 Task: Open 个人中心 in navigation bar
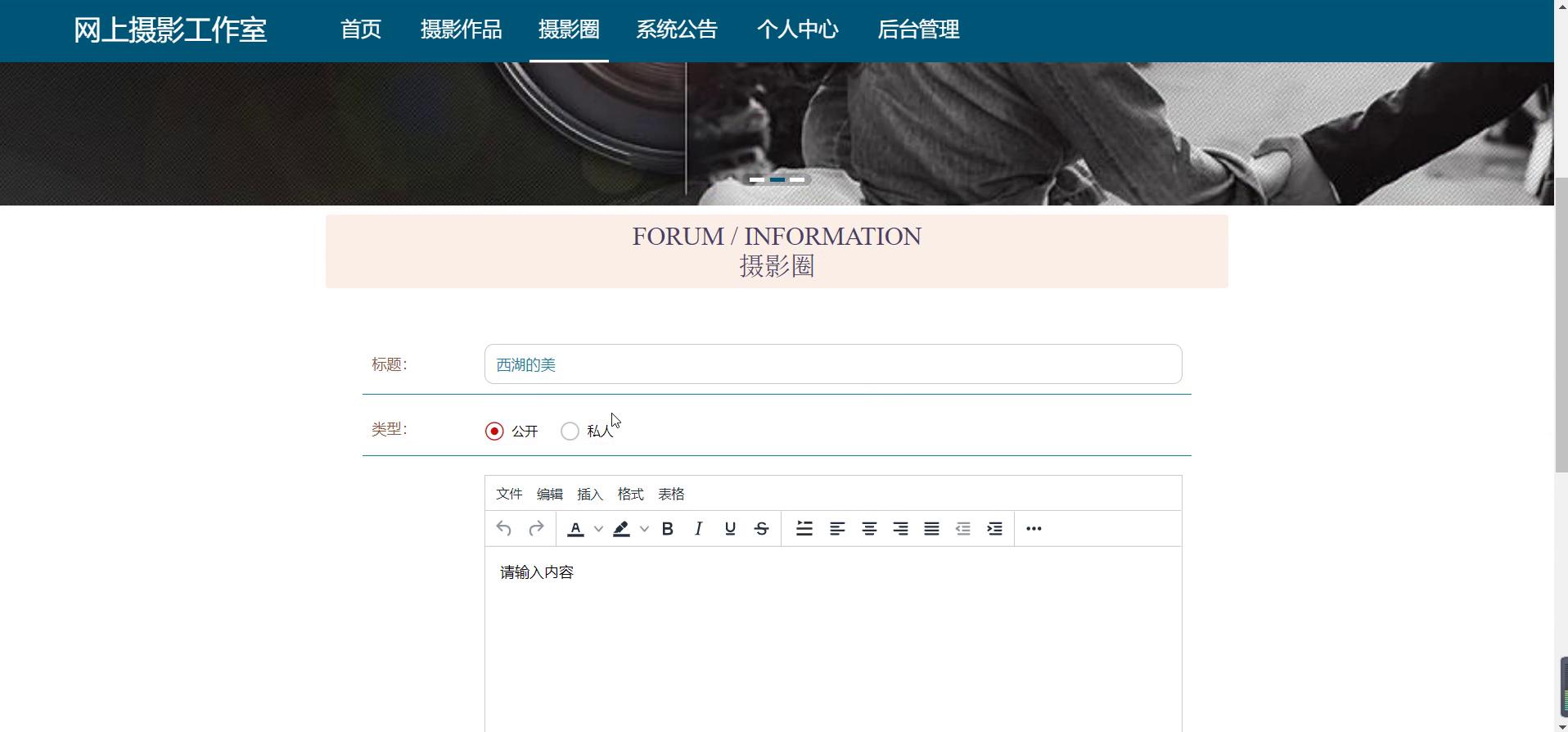tap(797, 30)
